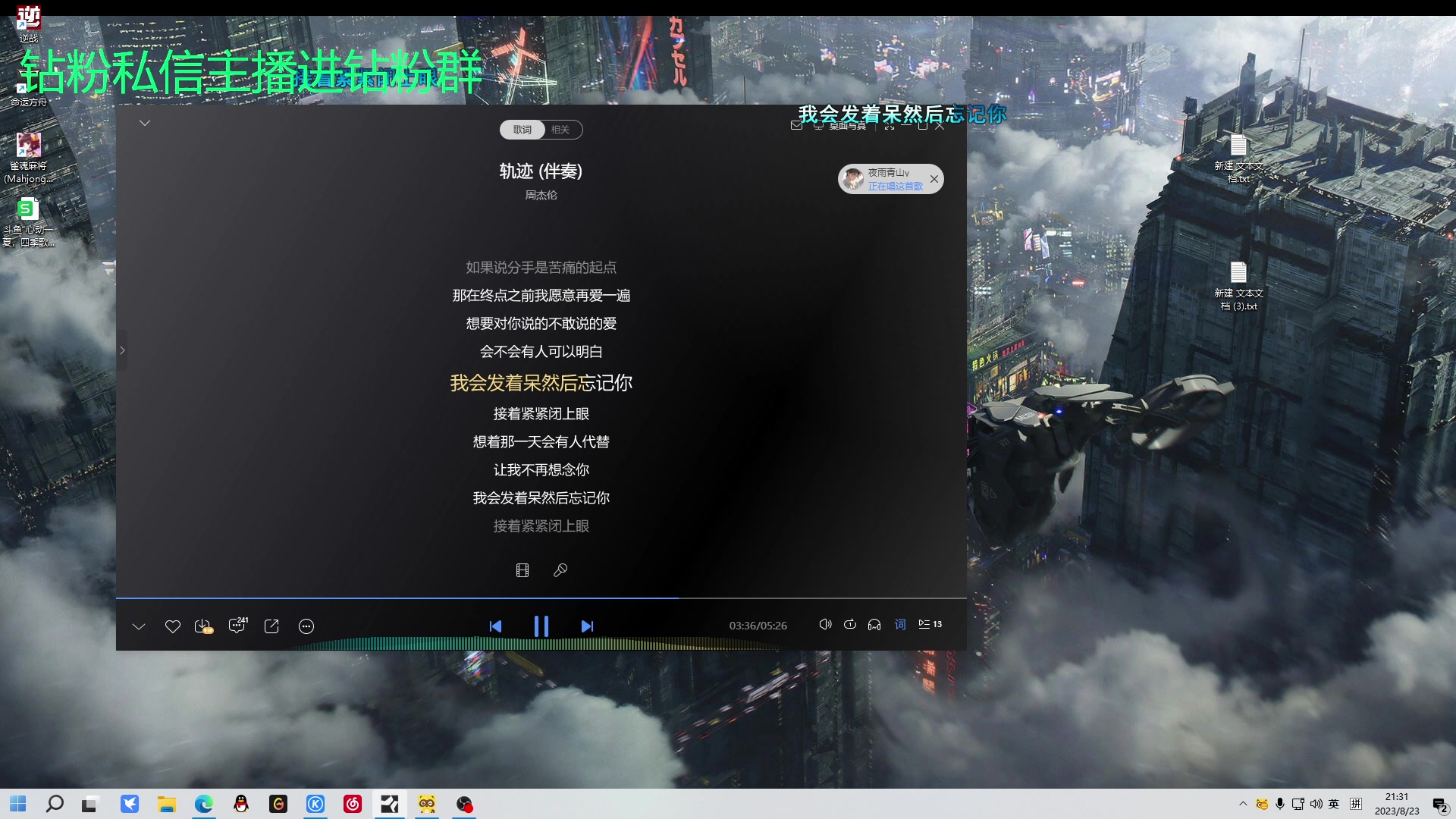This screenshot has width=1456, height=819.
Task: Open the comments bubble showing 241
Action: pos(237,627)
